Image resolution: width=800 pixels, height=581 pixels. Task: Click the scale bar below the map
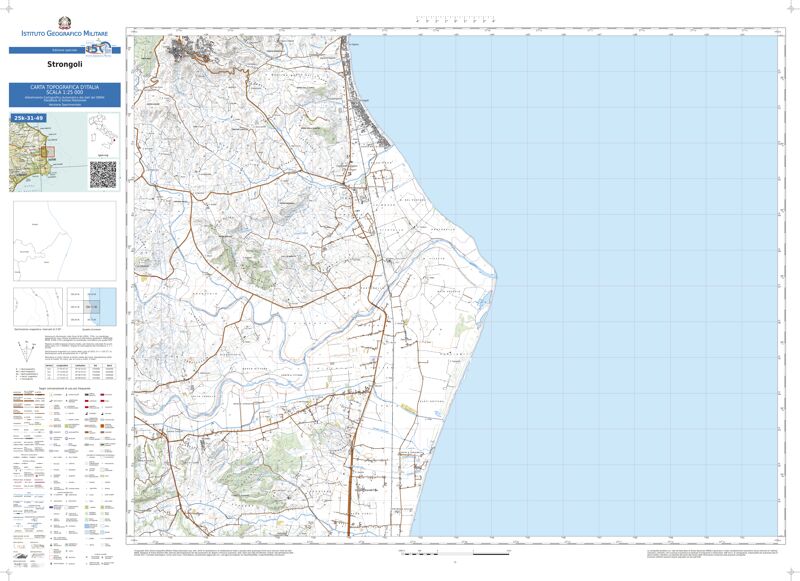point(455,552)
